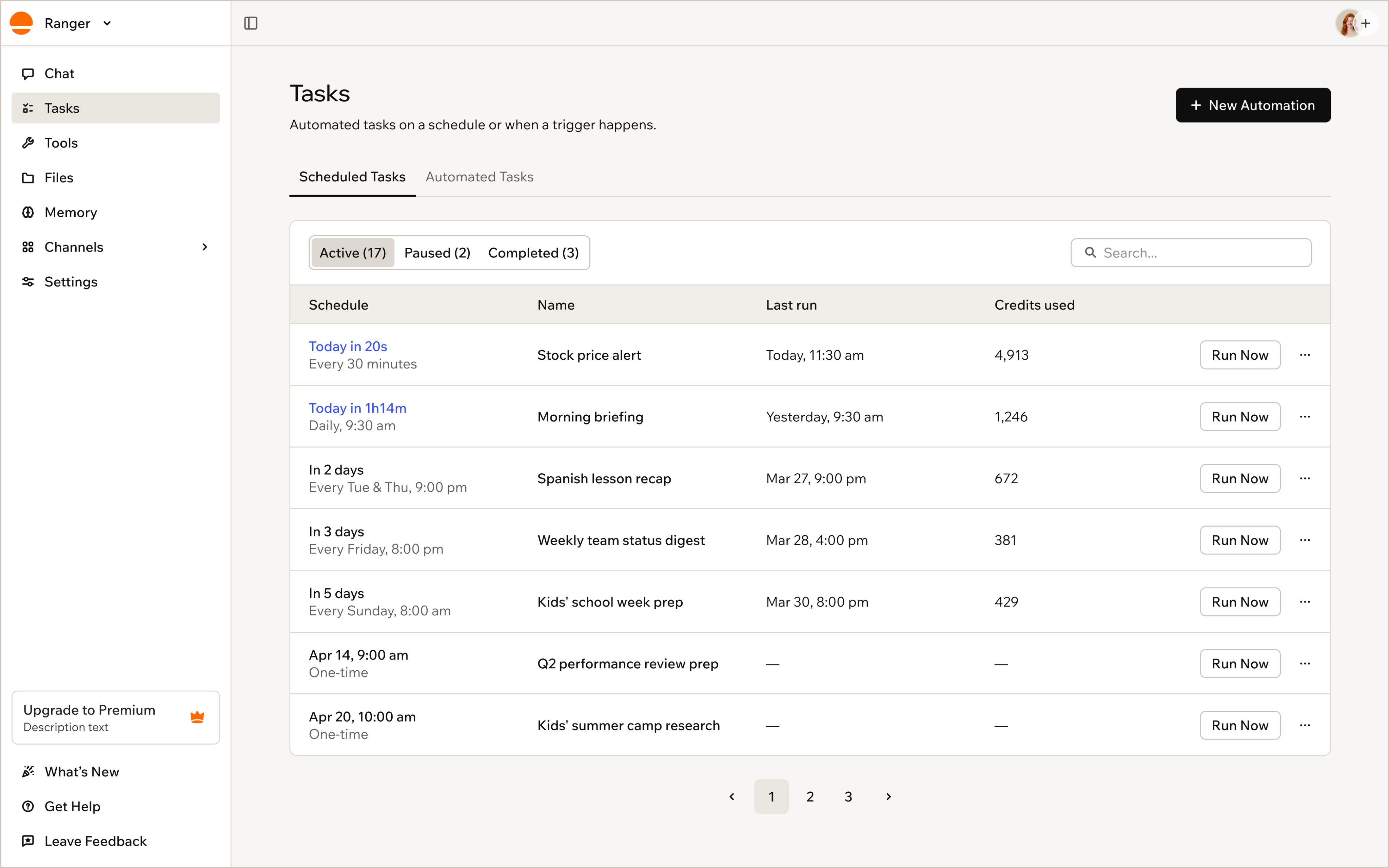The height and width of the screenshot is (868, 1389).
Task: Run Morning briefing now
Action: click(1240, 417)
